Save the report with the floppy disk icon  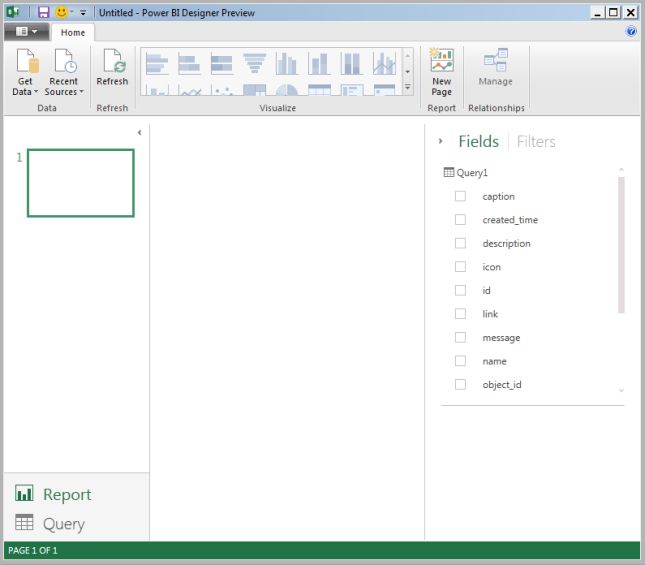44,12
